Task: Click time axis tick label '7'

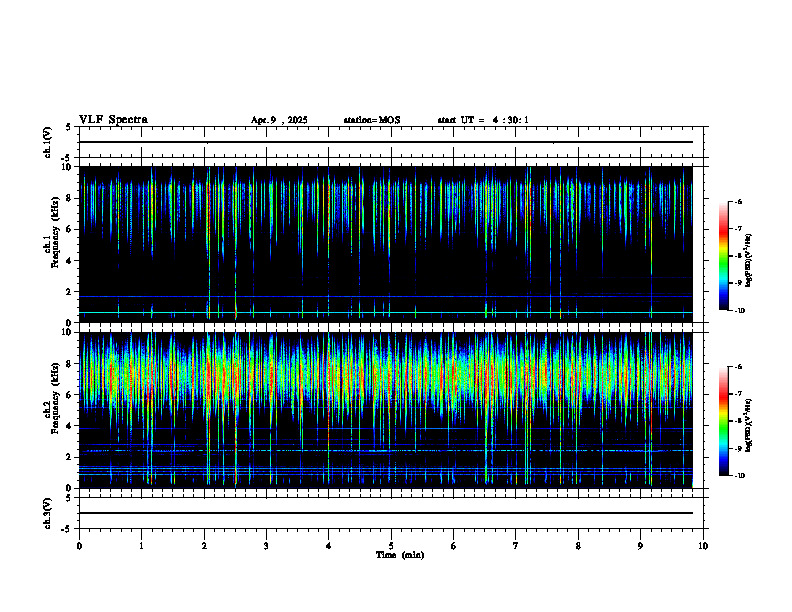Action: coord(516,546)
